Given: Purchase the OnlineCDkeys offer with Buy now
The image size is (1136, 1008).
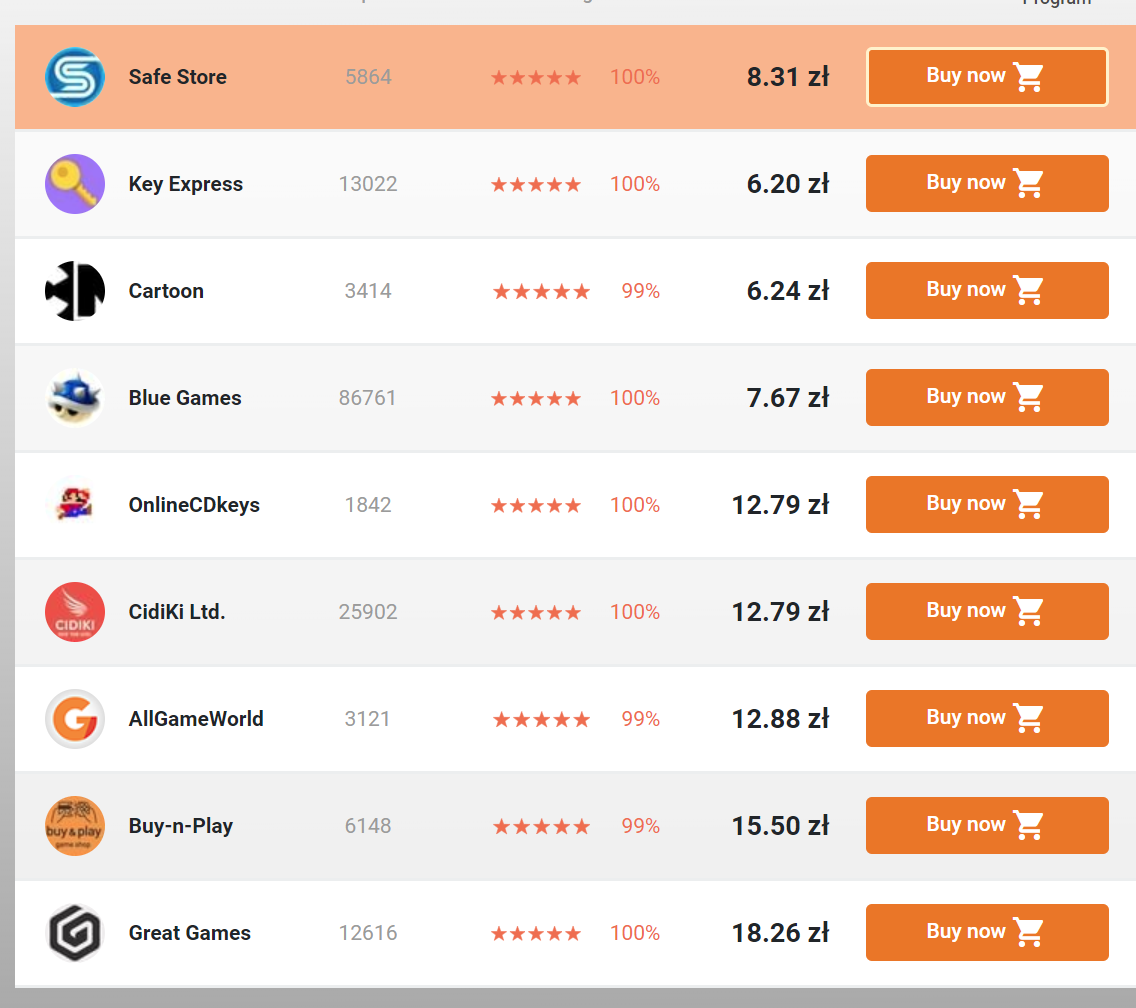Looking at the screenshot, I should point(987,504).
